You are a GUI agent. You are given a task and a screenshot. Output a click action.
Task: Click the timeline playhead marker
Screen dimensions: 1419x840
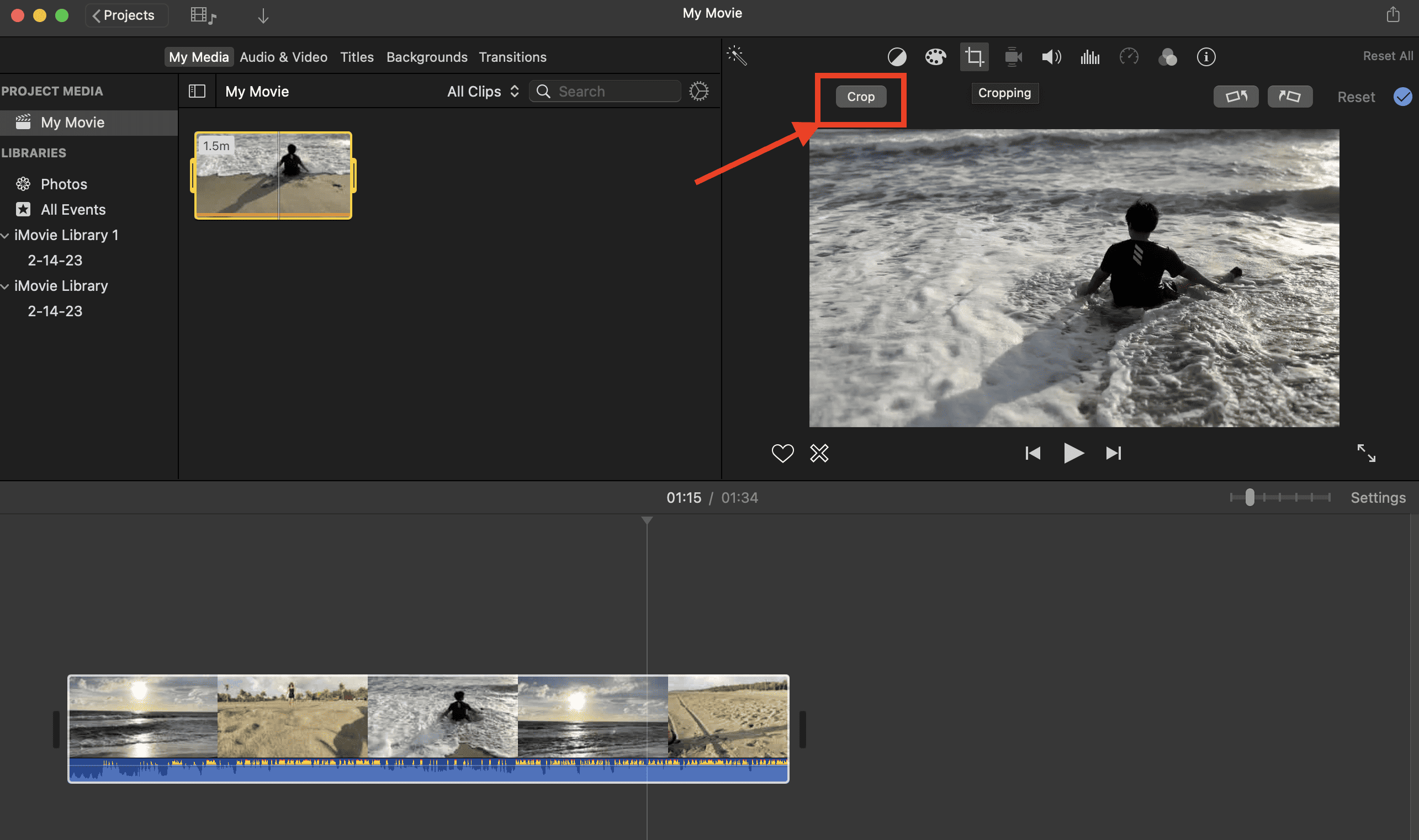647,520
